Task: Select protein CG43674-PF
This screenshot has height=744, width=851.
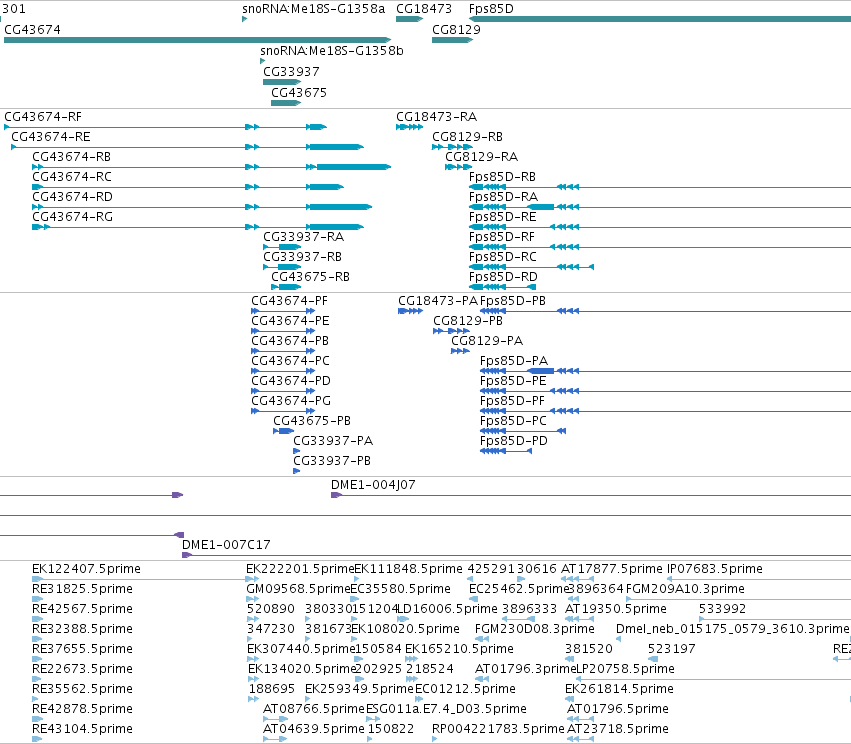Action: 283,311
